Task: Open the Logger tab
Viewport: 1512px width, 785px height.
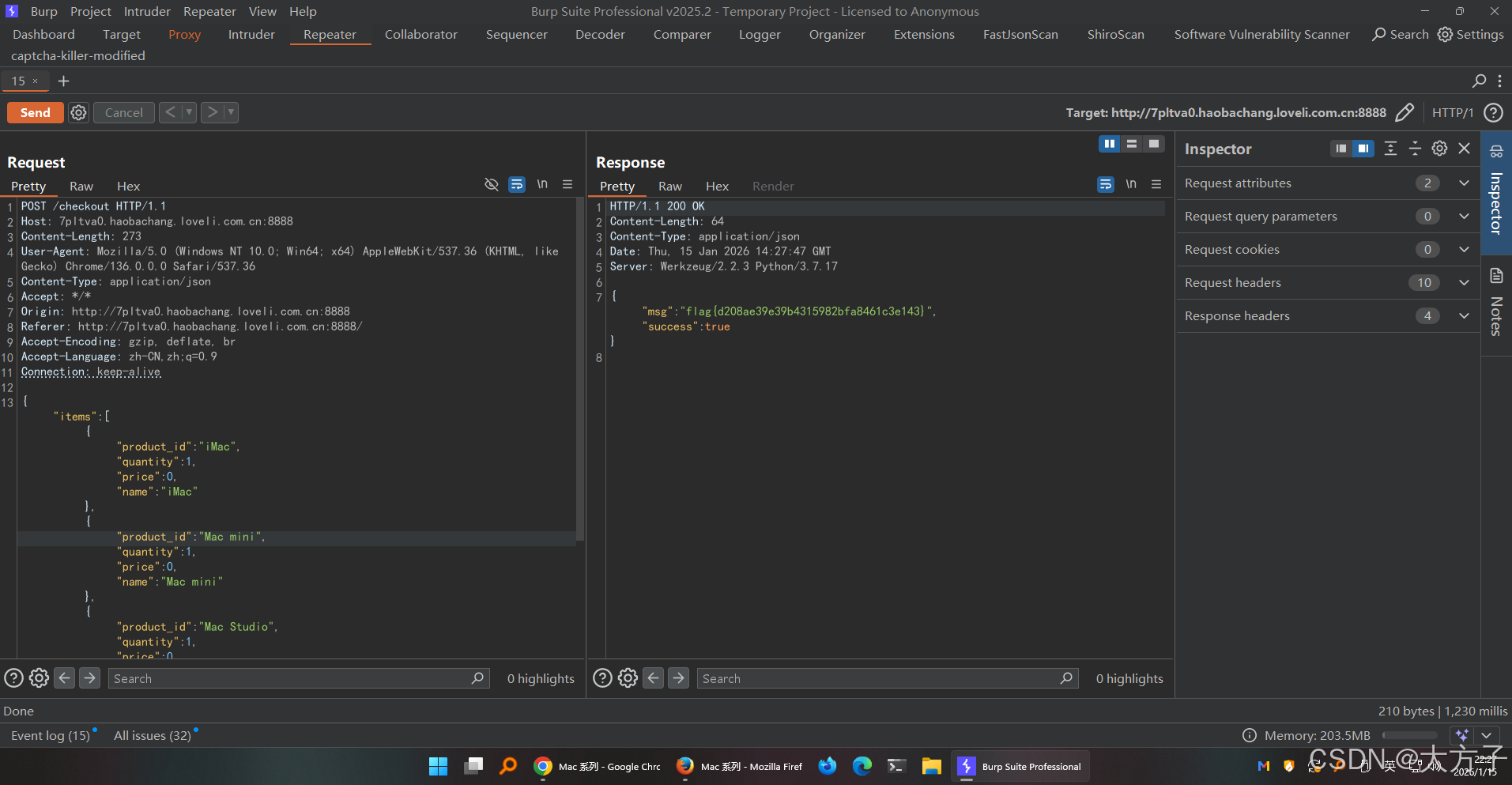Action: (x=760, y=35)
